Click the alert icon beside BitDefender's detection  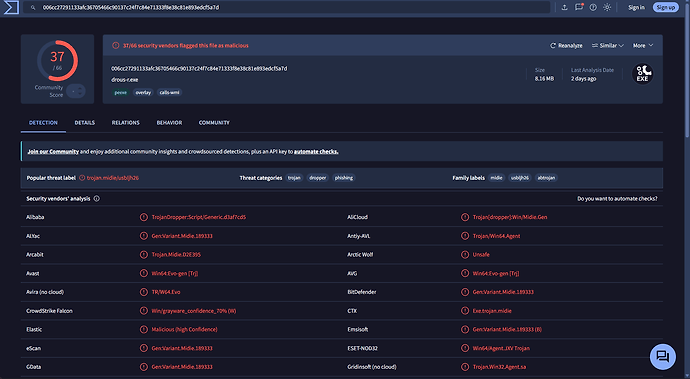(465, 292)
